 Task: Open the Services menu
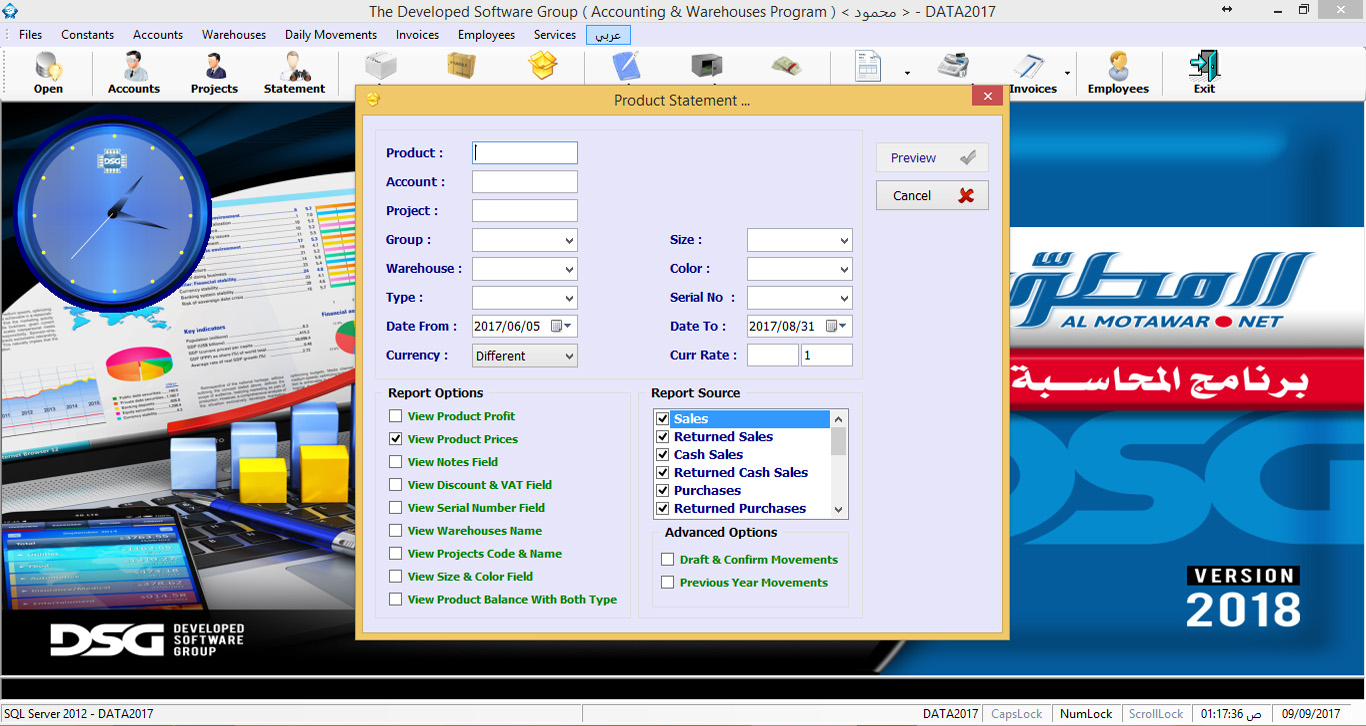coord(555,35)
